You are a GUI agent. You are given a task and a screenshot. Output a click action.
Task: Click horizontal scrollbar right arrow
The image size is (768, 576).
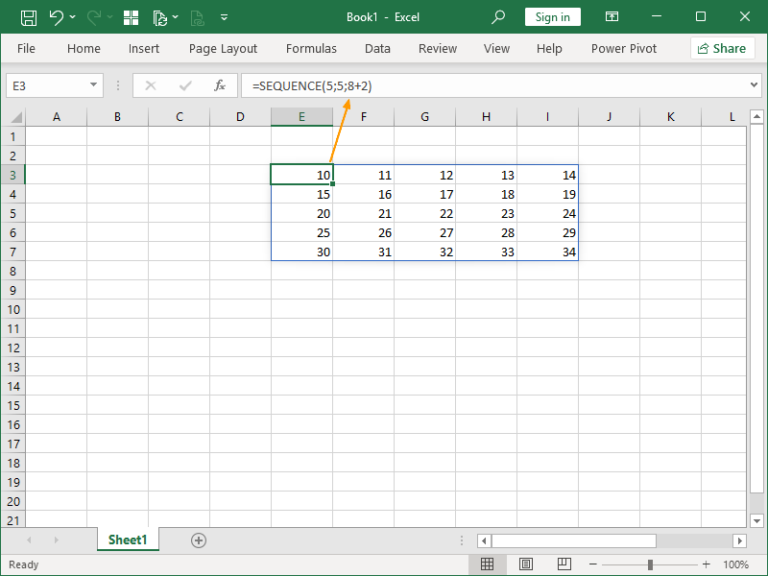pos(740,541)
